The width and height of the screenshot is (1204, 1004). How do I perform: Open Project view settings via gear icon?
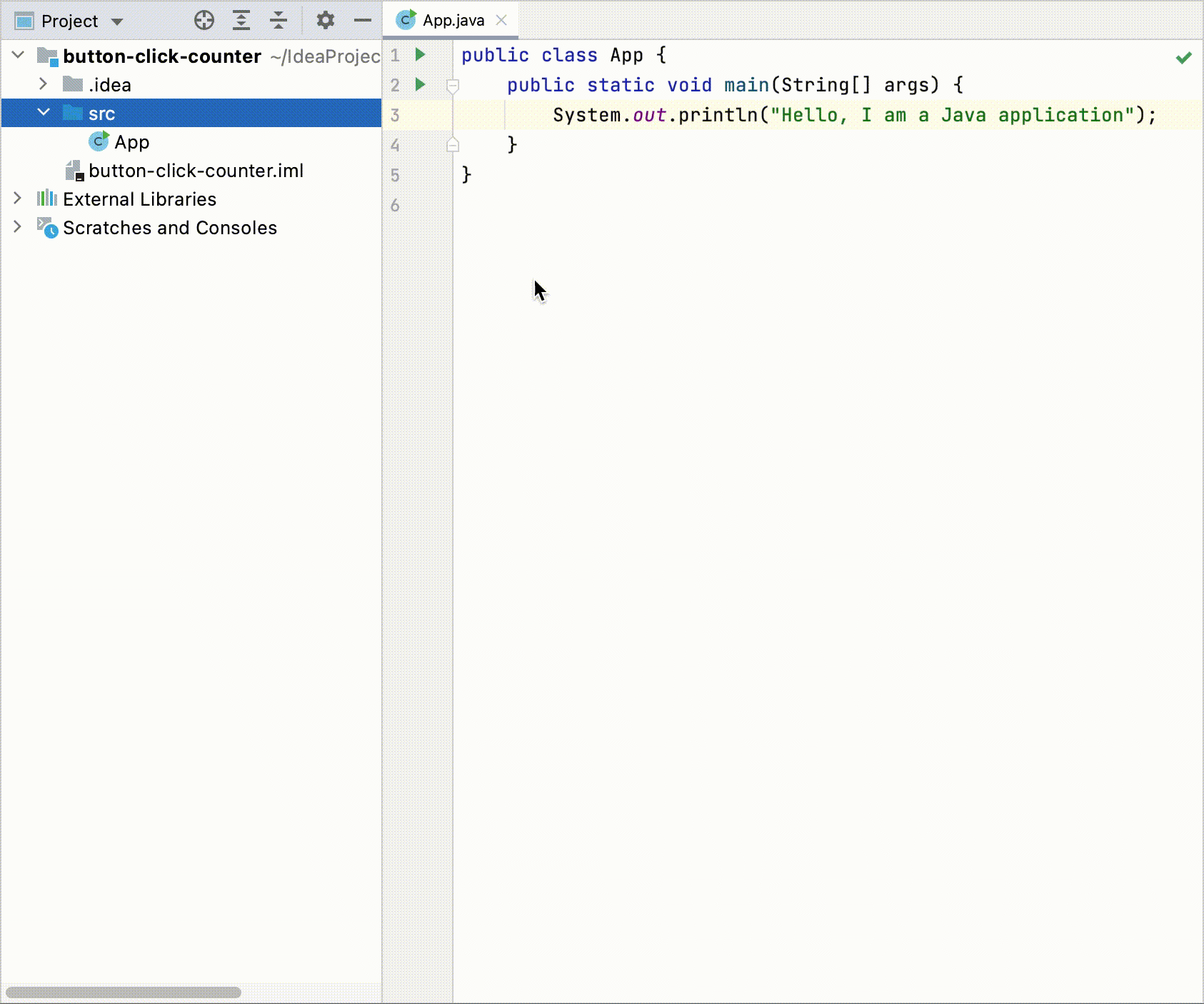click(326, 20)
